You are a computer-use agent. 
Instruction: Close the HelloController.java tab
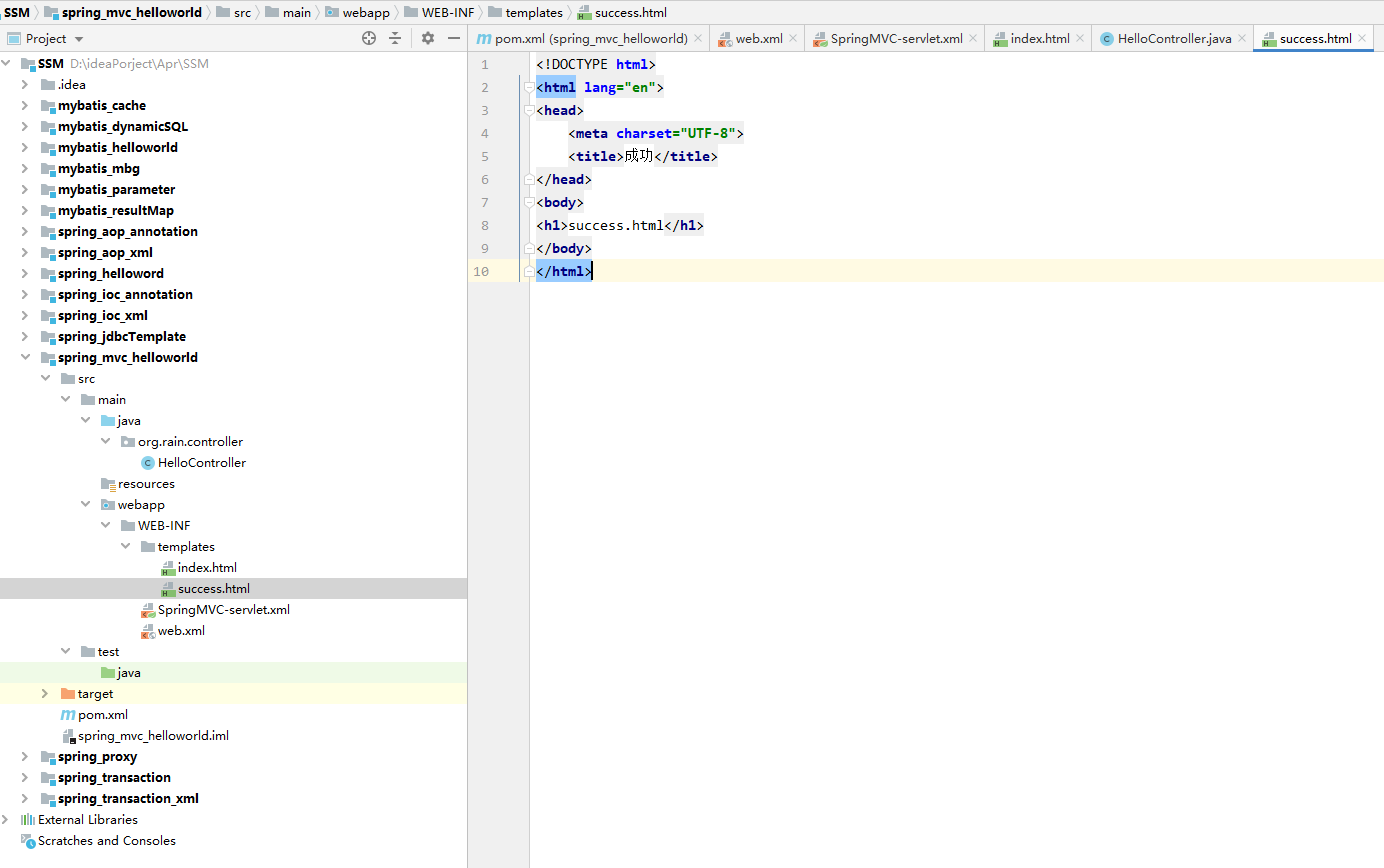tap(1242, 39)
